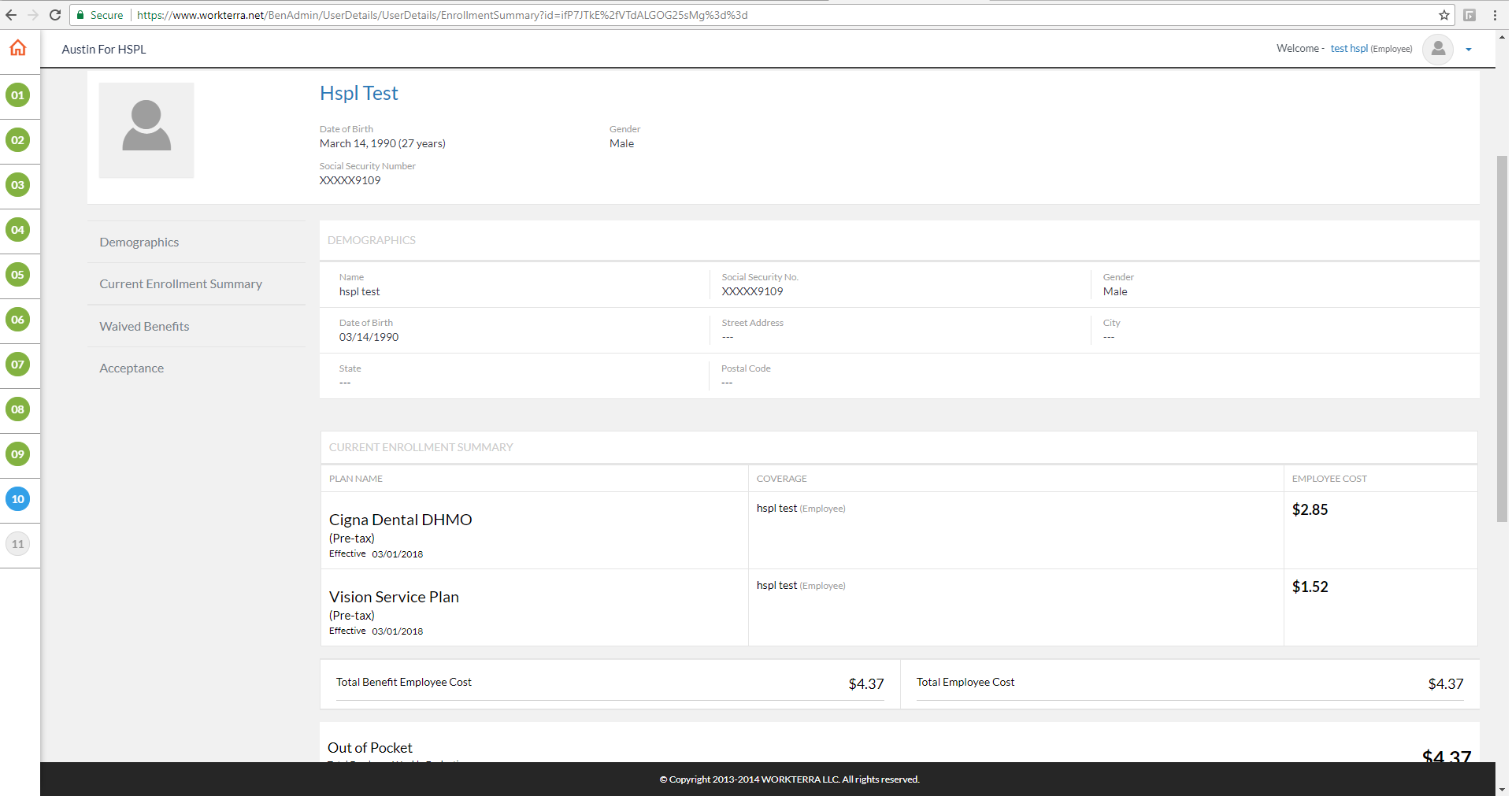
Task: Click the profile photo placeholder
Action: [146, 131]
